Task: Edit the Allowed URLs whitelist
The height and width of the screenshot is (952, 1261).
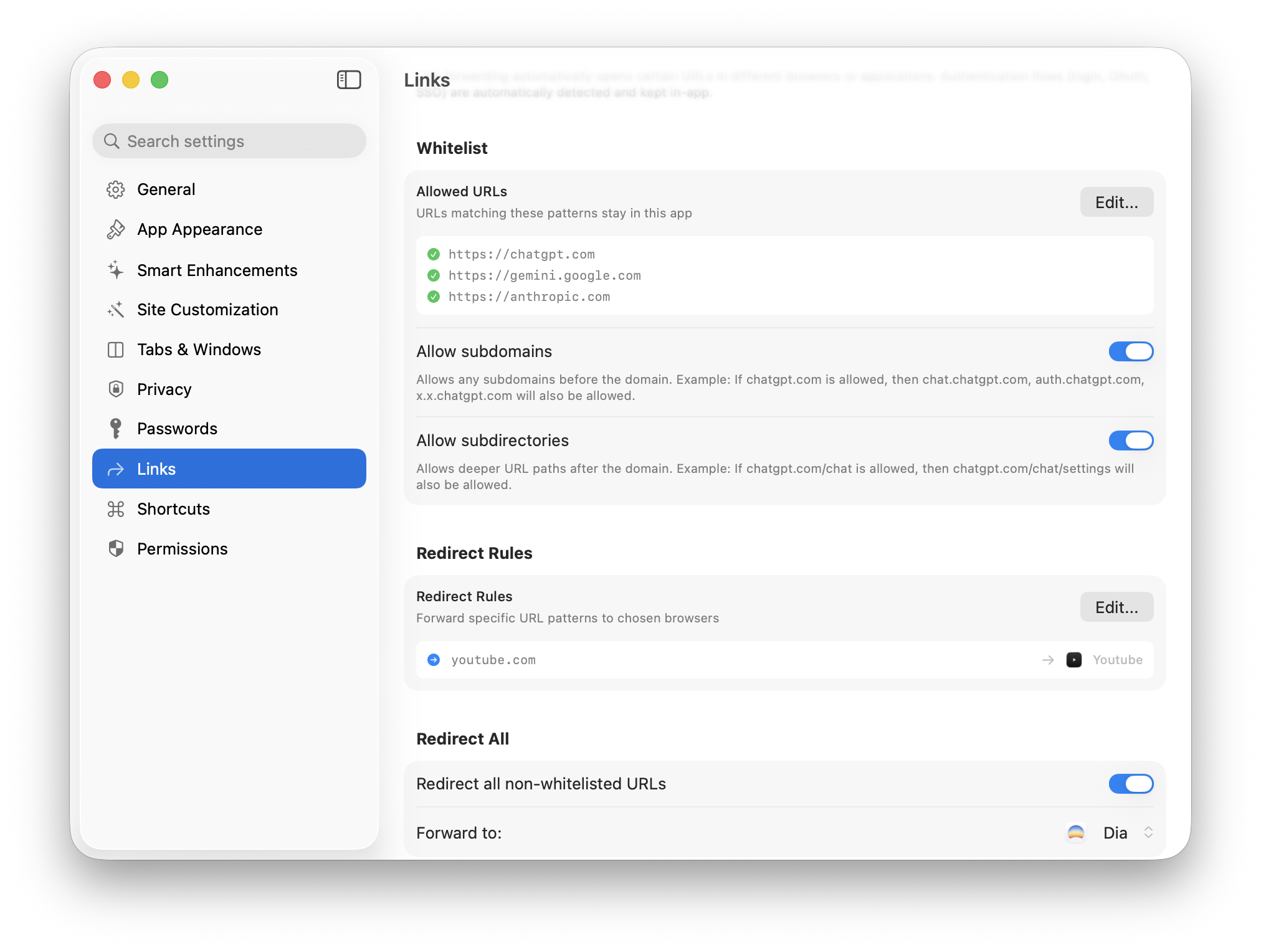Action: coord(1116,202)
